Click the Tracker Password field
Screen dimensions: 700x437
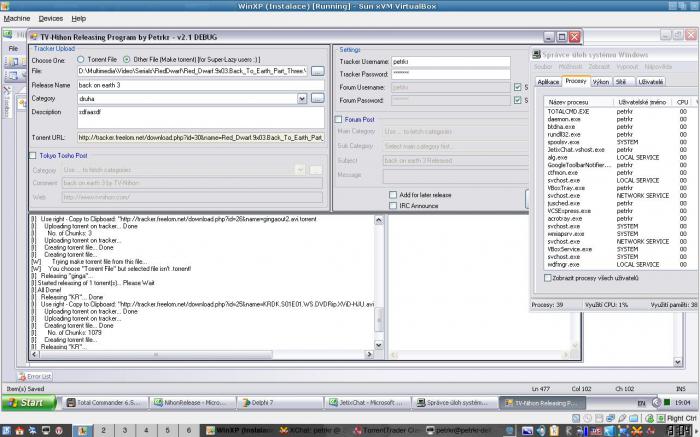point(451,74)
